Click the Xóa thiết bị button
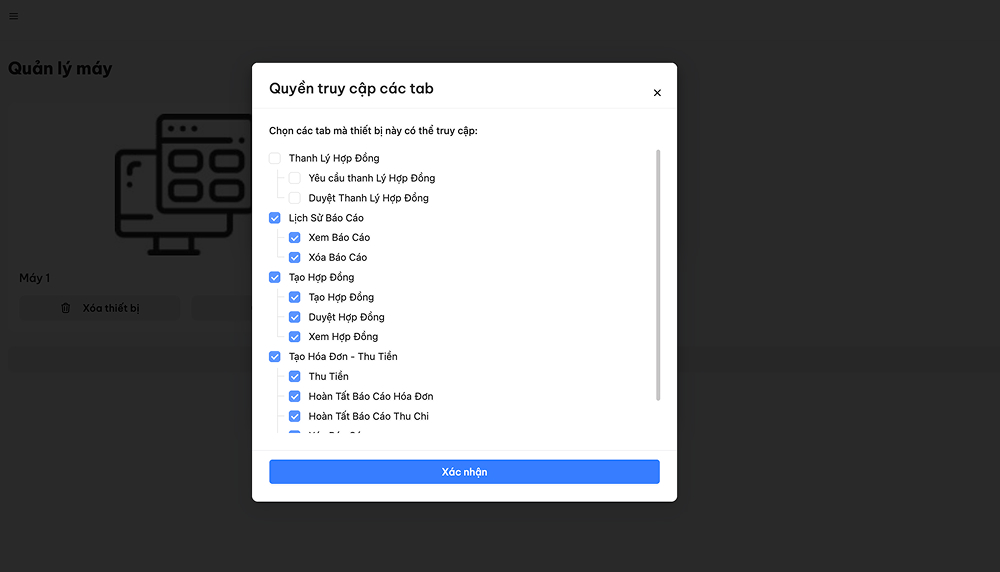Image resolution: width=1000 pixels, height=572 pixels. [99, 308]
